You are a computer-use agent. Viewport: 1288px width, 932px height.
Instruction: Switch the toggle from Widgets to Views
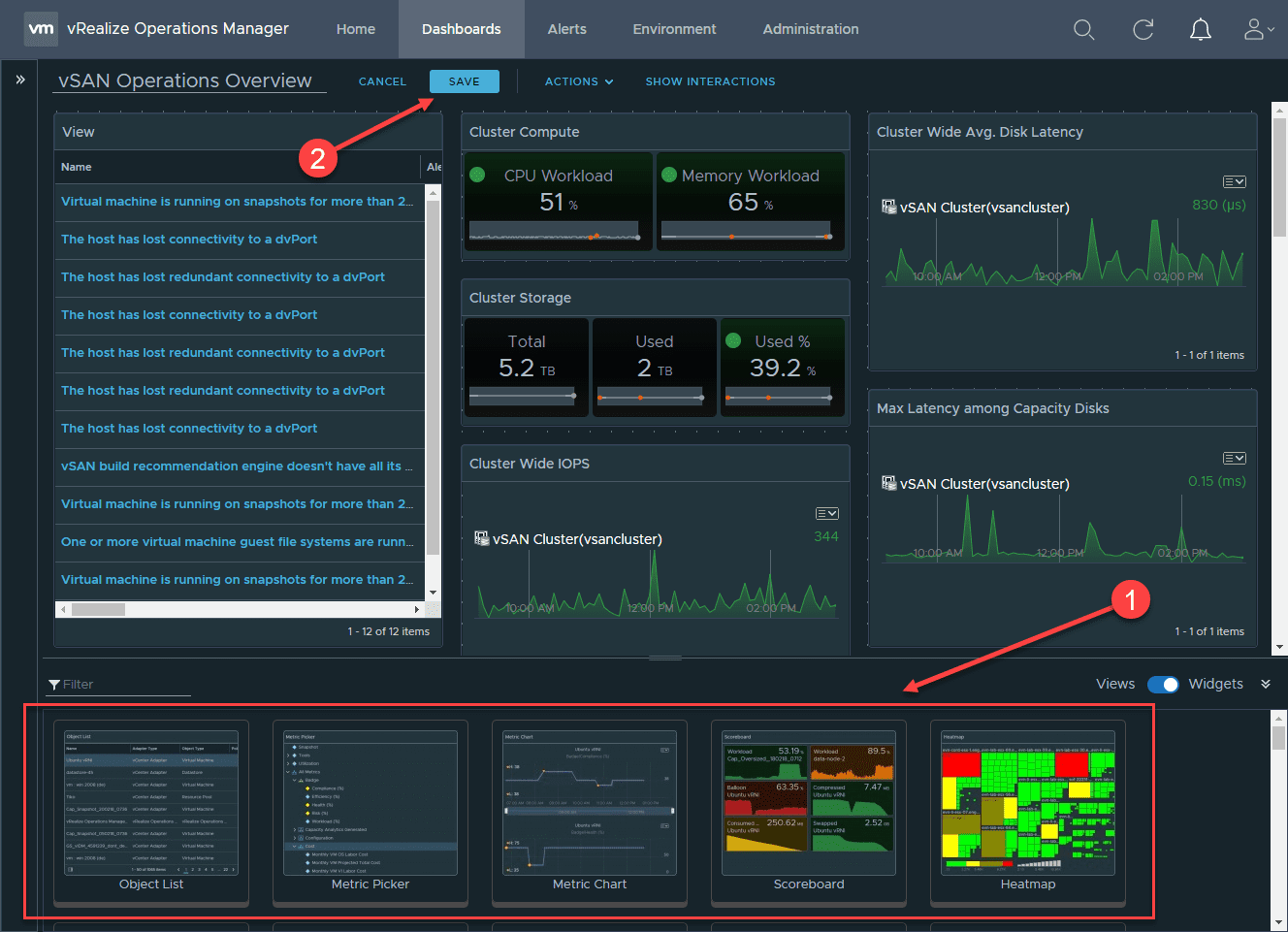coord(1163,684)
